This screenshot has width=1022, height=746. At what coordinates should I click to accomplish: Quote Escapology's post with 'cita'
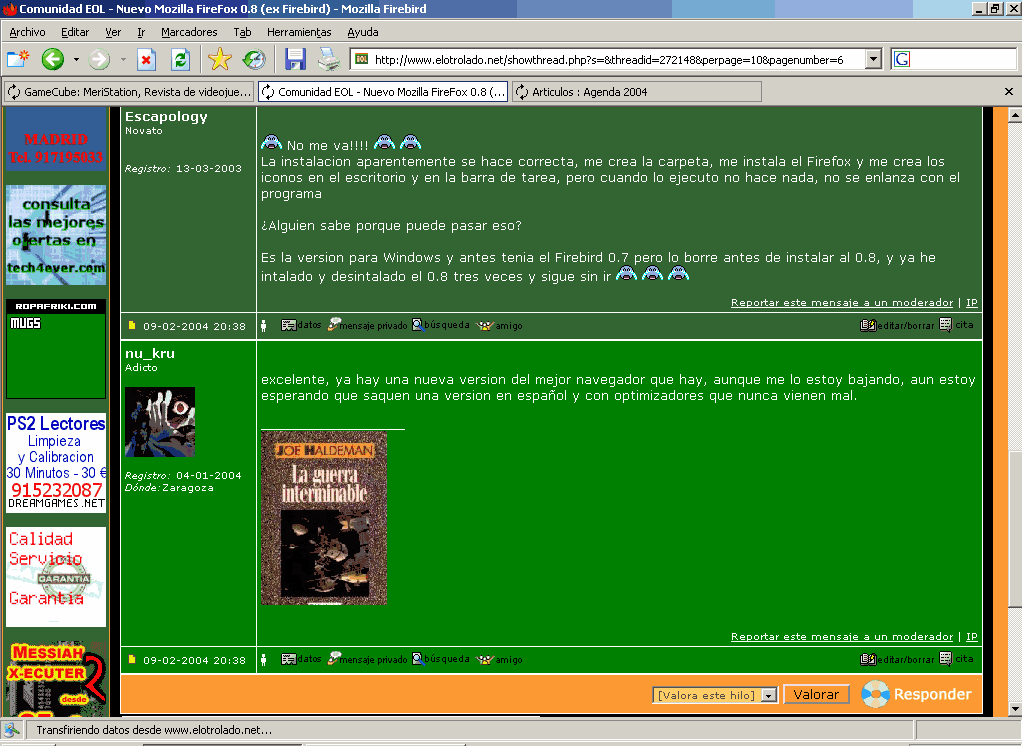point(956,324)
